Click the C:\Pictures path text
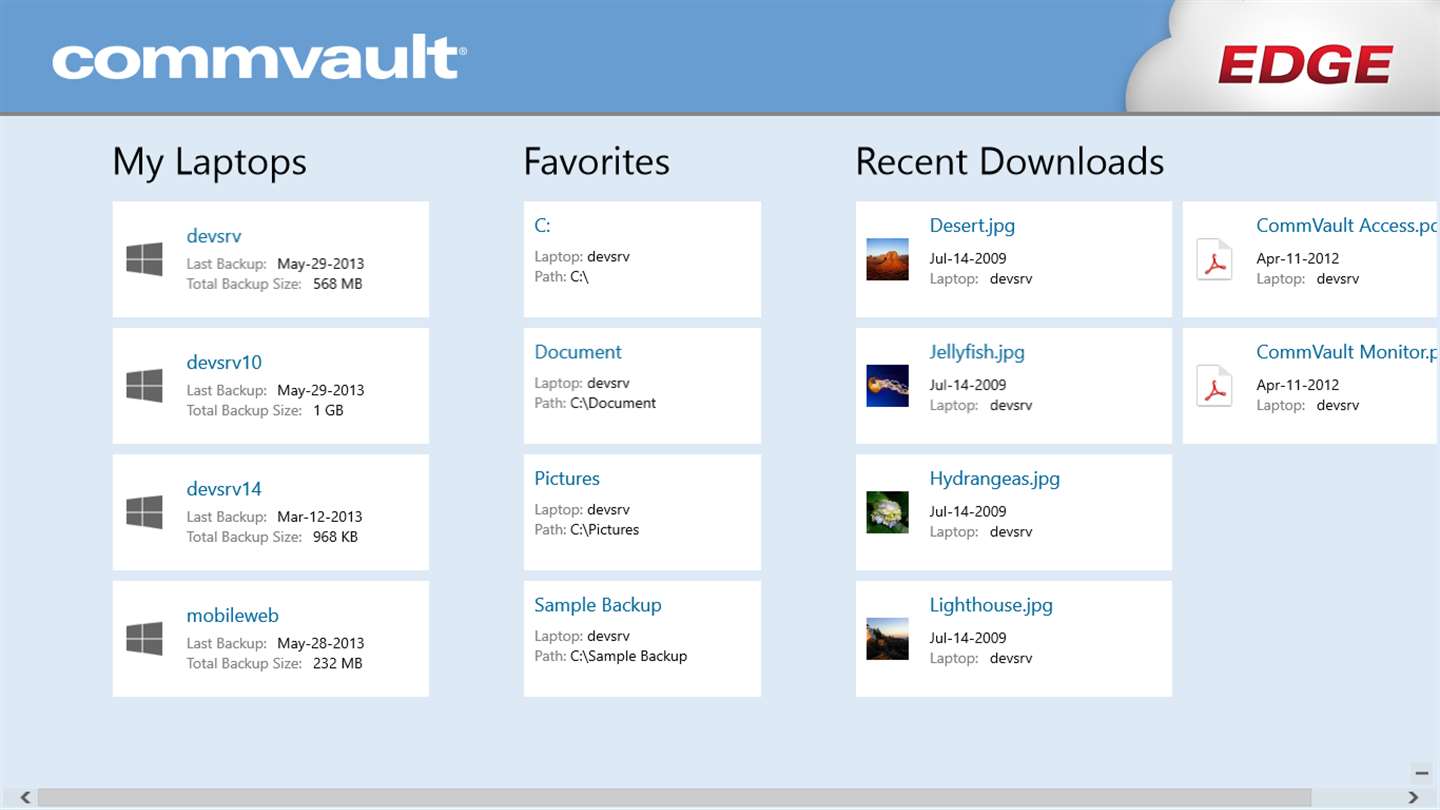Screen dimensions: 1440x810 [x=604, y=530]
